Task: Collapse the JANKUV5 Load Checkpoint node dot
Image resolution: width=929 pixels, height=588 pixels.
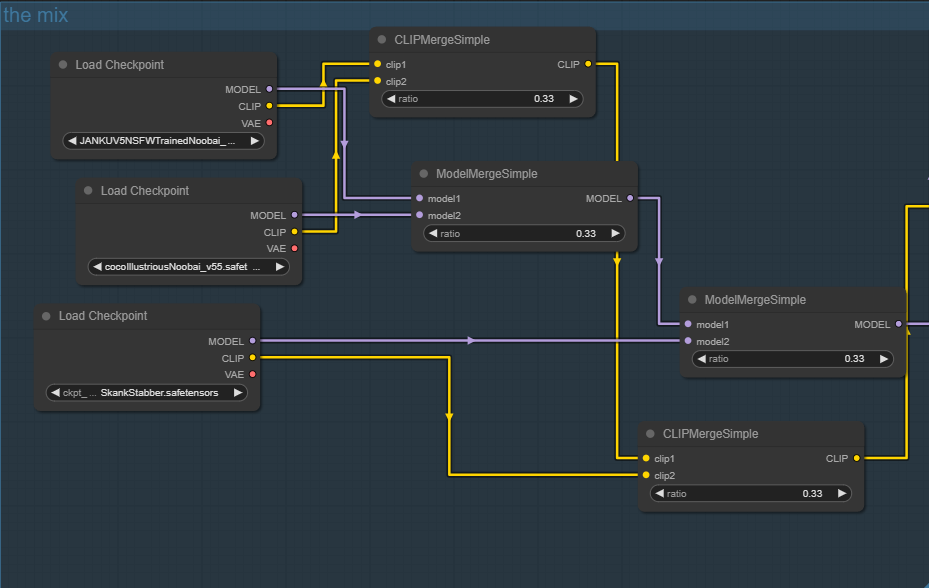Action: [x=63, y=65]
